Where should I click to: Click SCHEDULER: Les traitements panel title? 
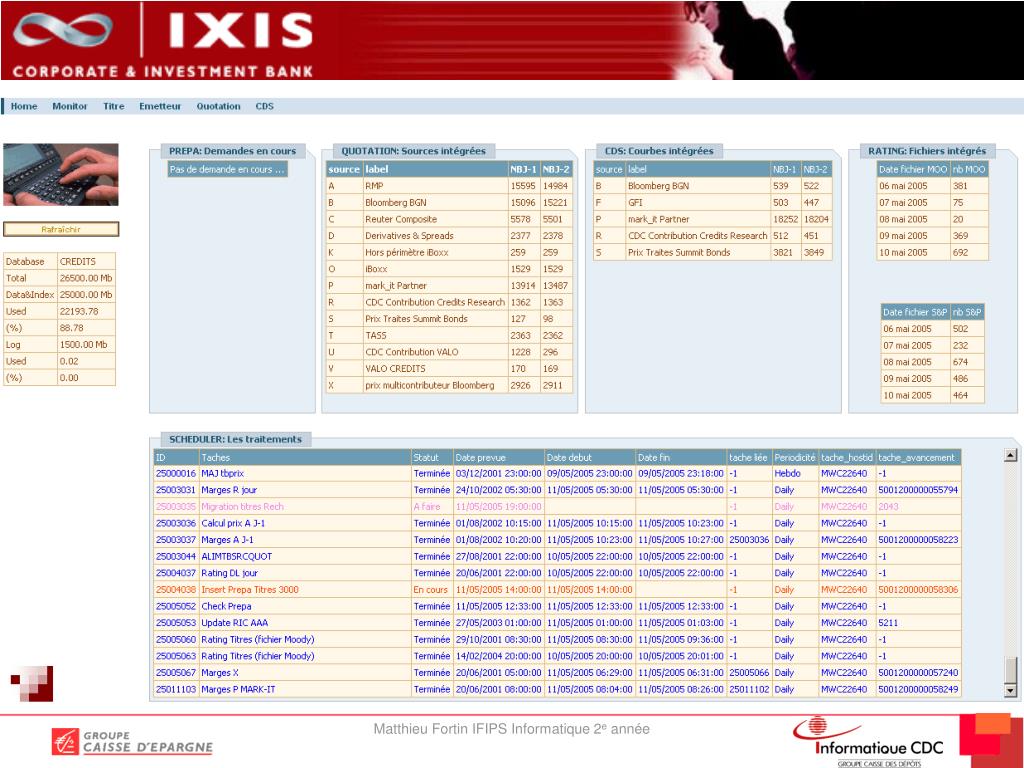pos(235,440)
